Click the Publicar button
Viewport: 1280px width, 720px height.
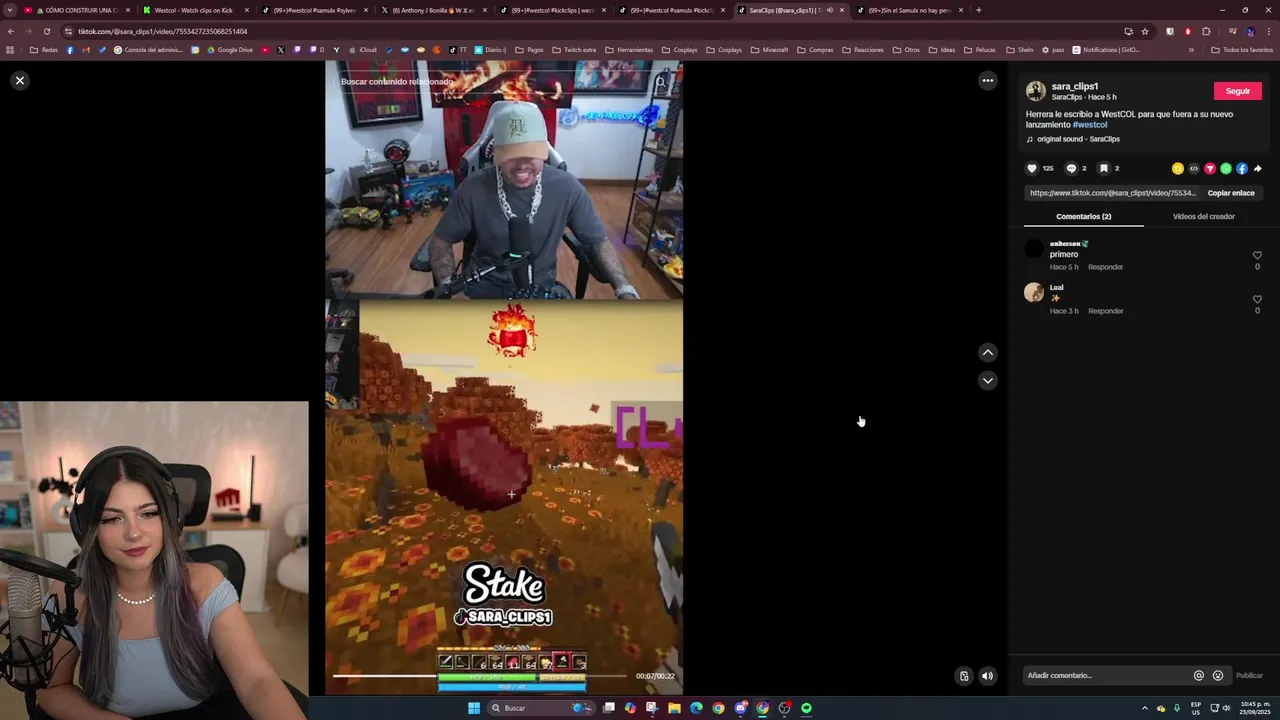(x=1249, y=675)
